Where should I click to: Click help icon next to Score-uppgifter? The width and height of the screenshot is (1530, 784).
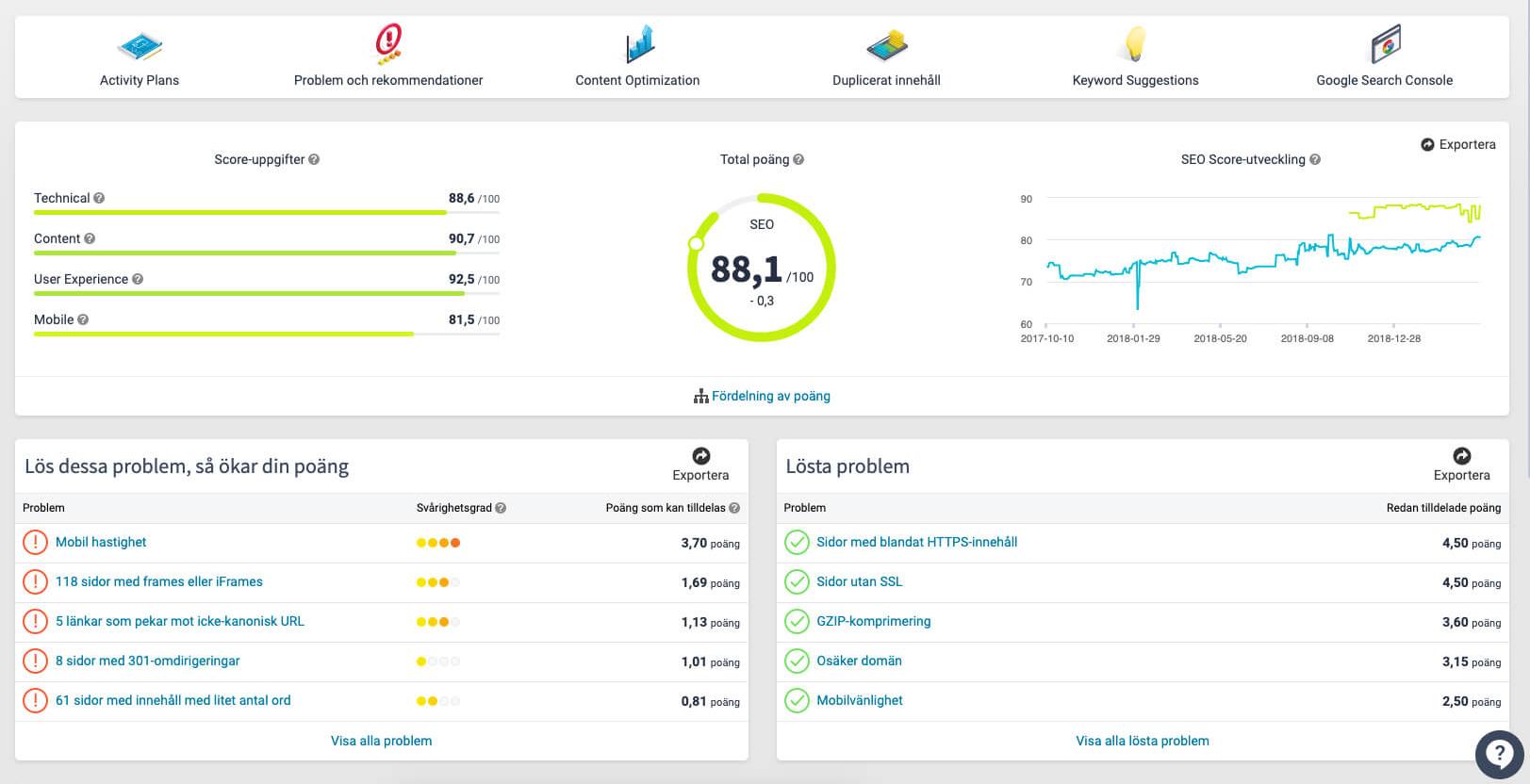pyautogui.click(x=314, y=159)
